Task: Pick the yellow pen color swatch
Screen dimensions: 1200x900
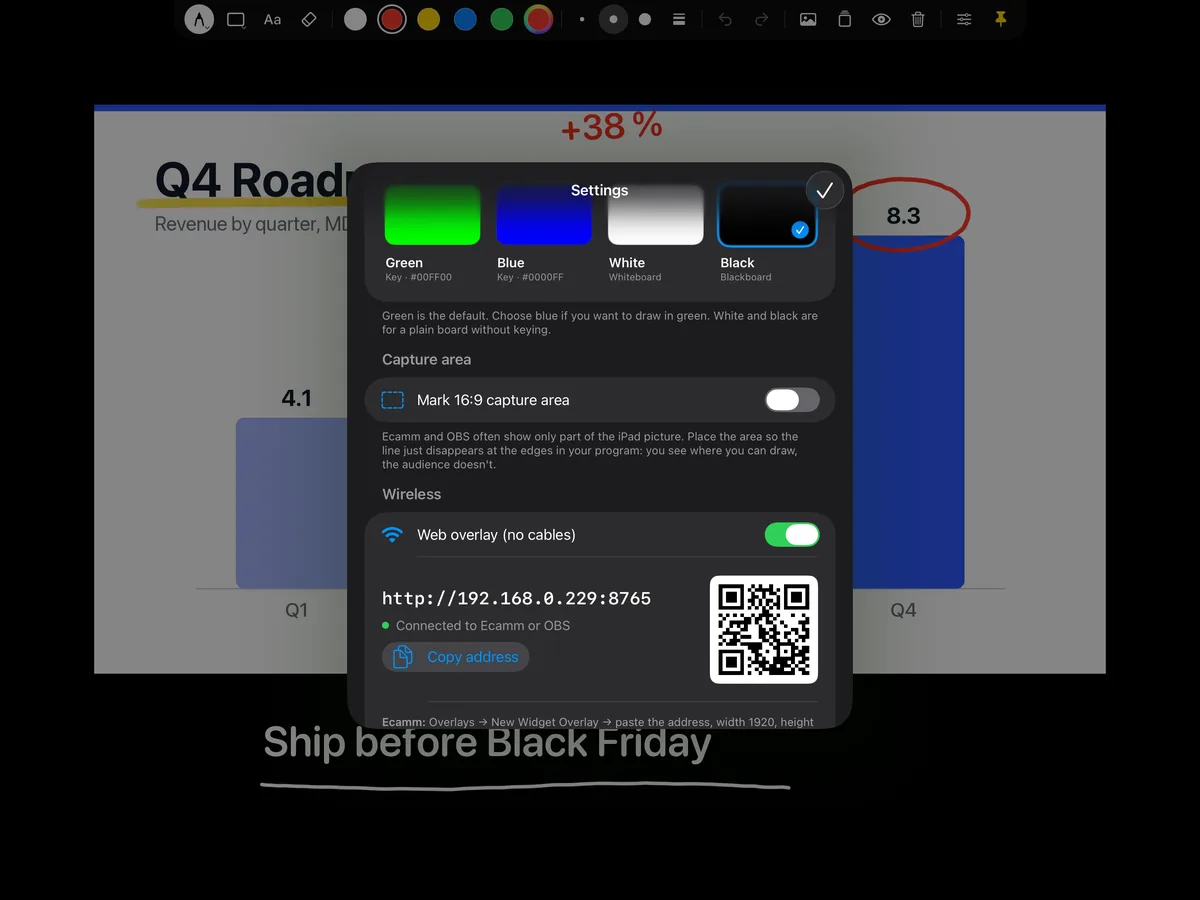Action: pos(428,19)
